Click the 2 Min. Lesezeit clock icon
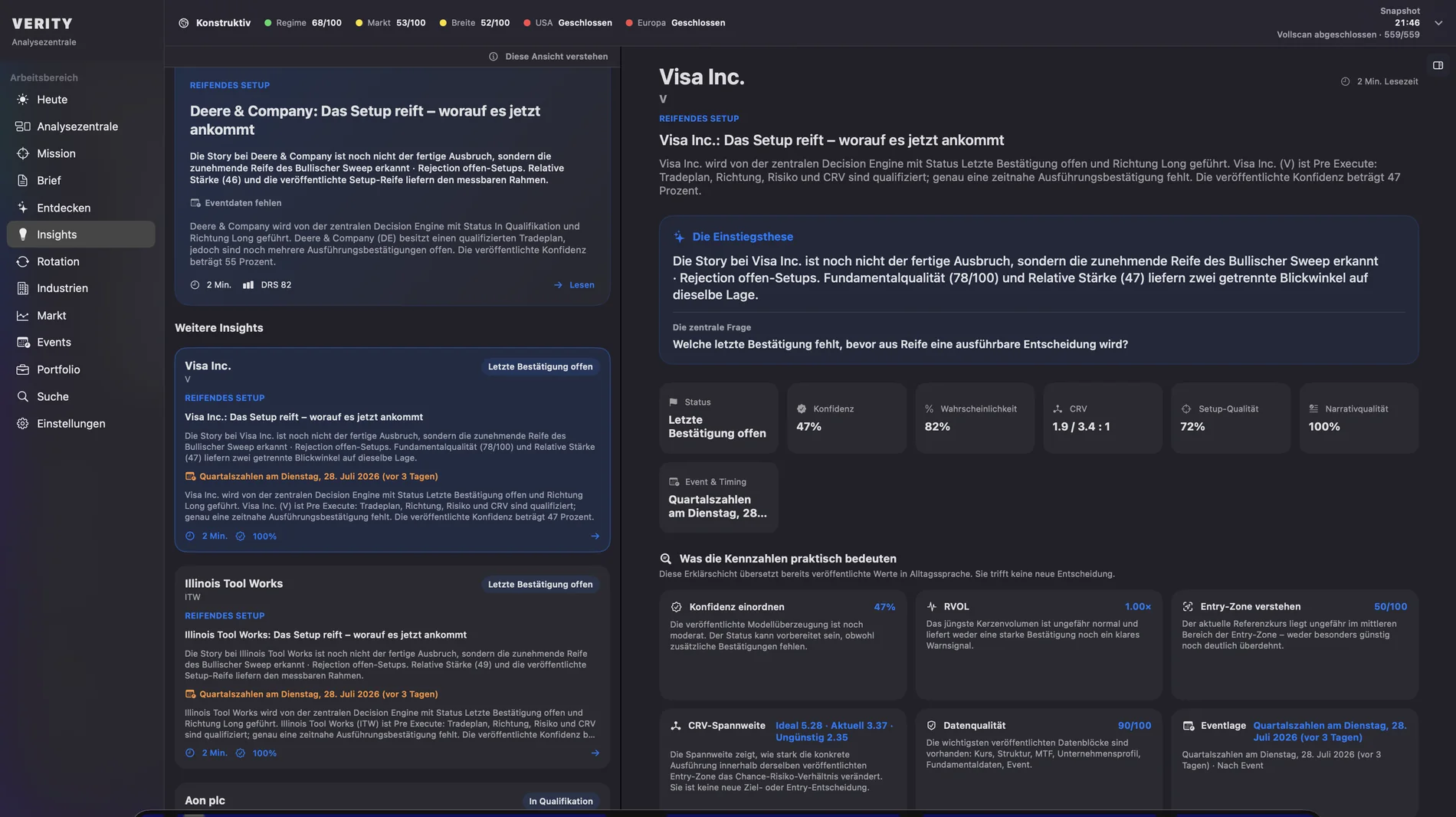1456x817 pixels. click(x=1345, y=81)
